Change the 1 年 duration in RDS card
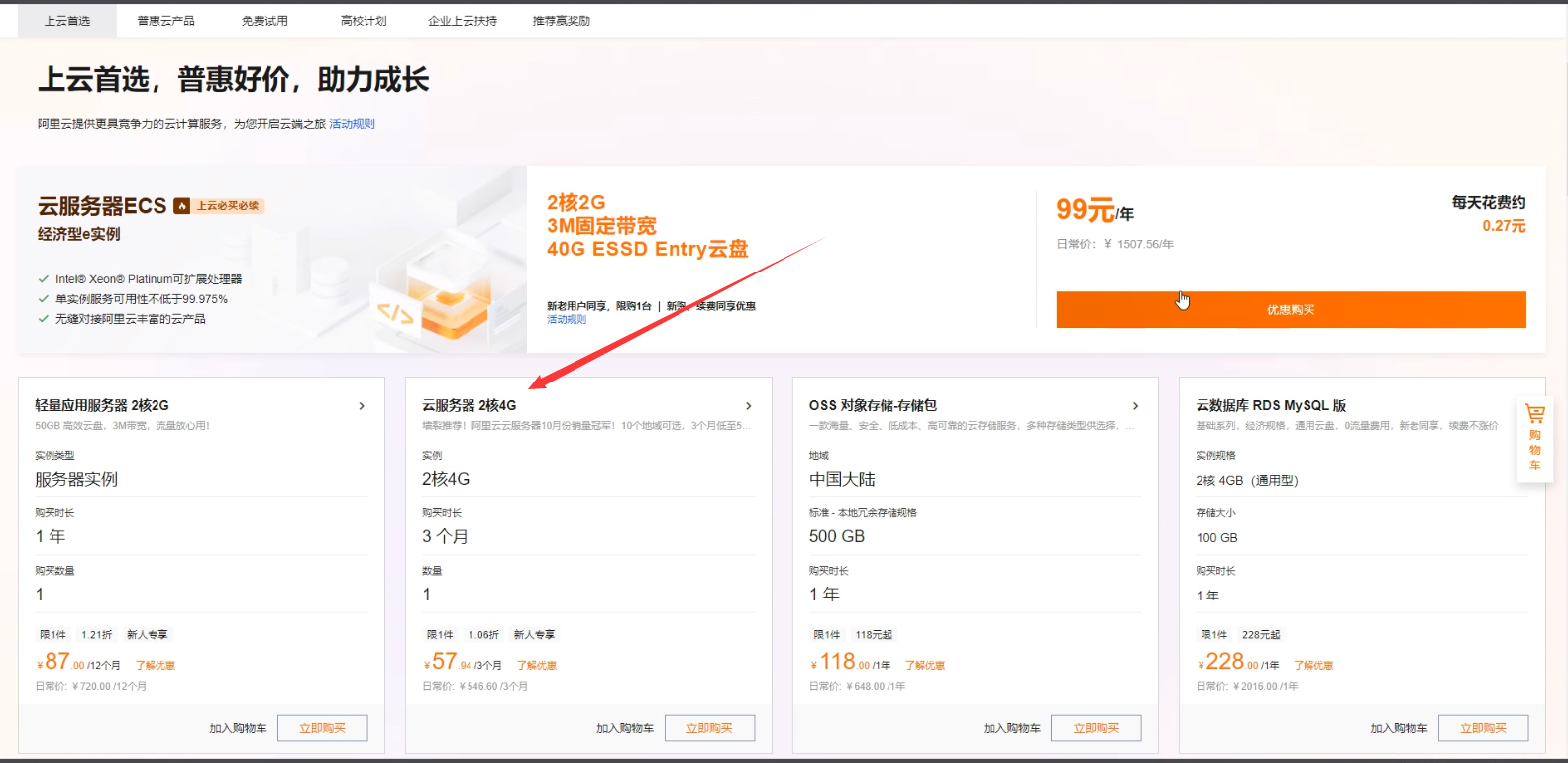This screenshot has height=763, width=1568. (1362, 596)
